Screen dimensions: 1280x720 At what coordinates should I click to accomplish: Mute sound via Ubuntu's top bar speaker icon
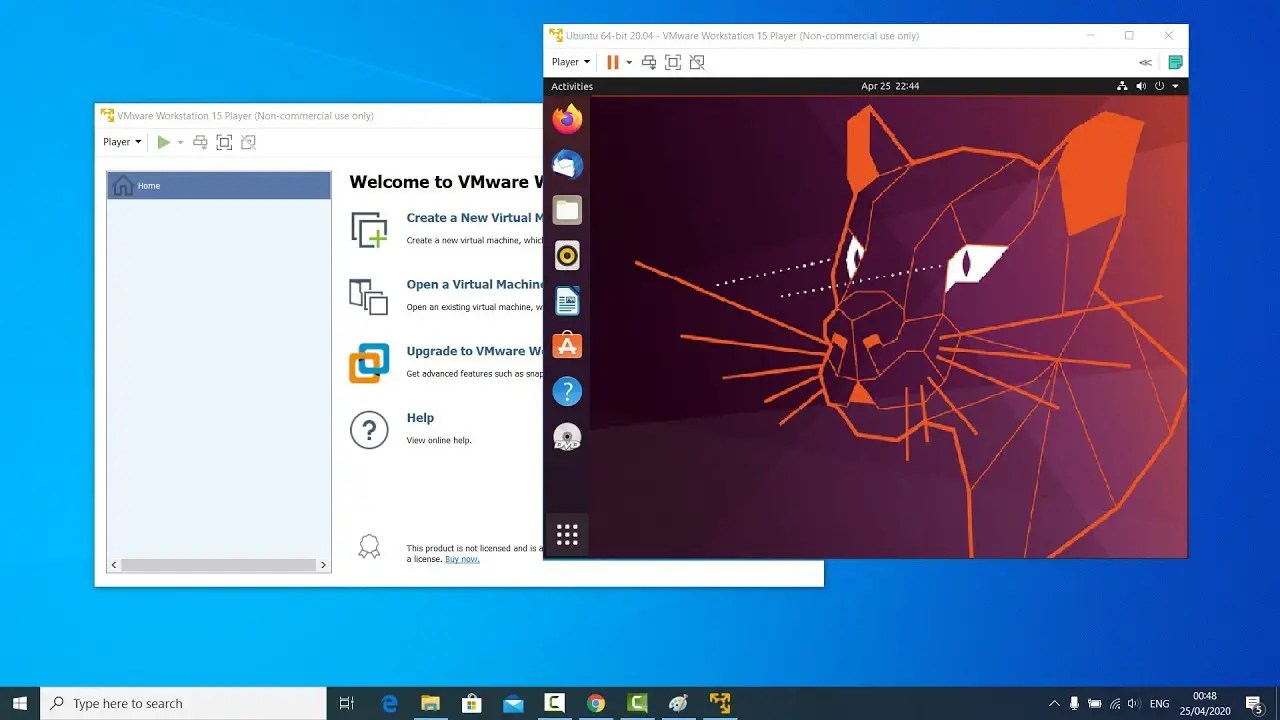click(1140, 86)
